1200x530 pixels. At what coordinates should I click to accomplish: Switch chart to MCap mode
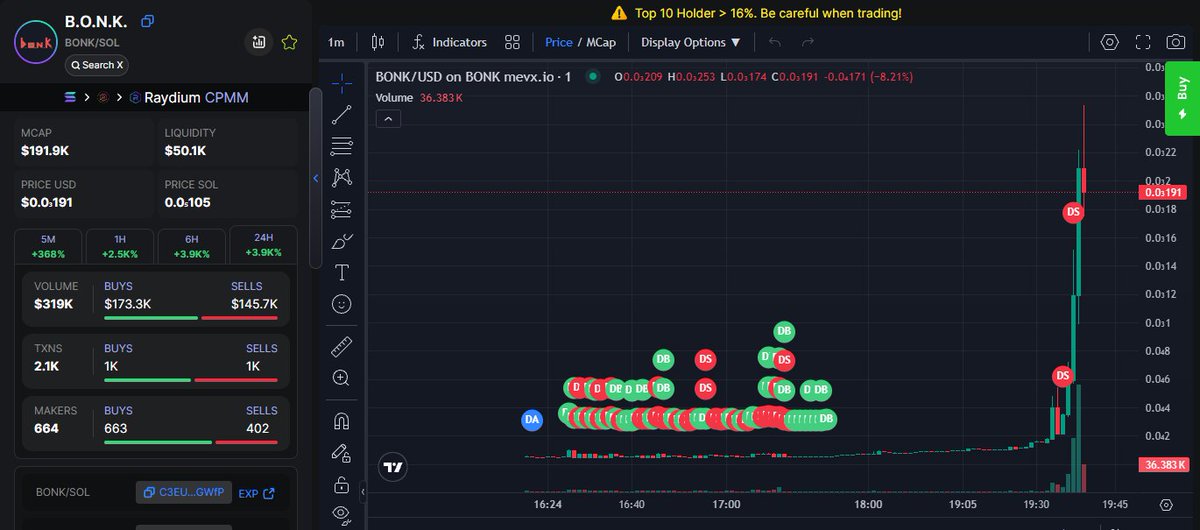click(601, 42)
